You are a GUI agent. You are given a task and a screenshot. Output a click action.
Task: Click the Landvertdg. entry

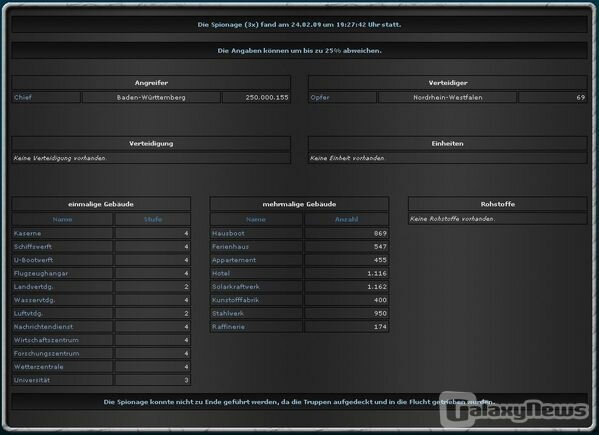click(34, 287)
